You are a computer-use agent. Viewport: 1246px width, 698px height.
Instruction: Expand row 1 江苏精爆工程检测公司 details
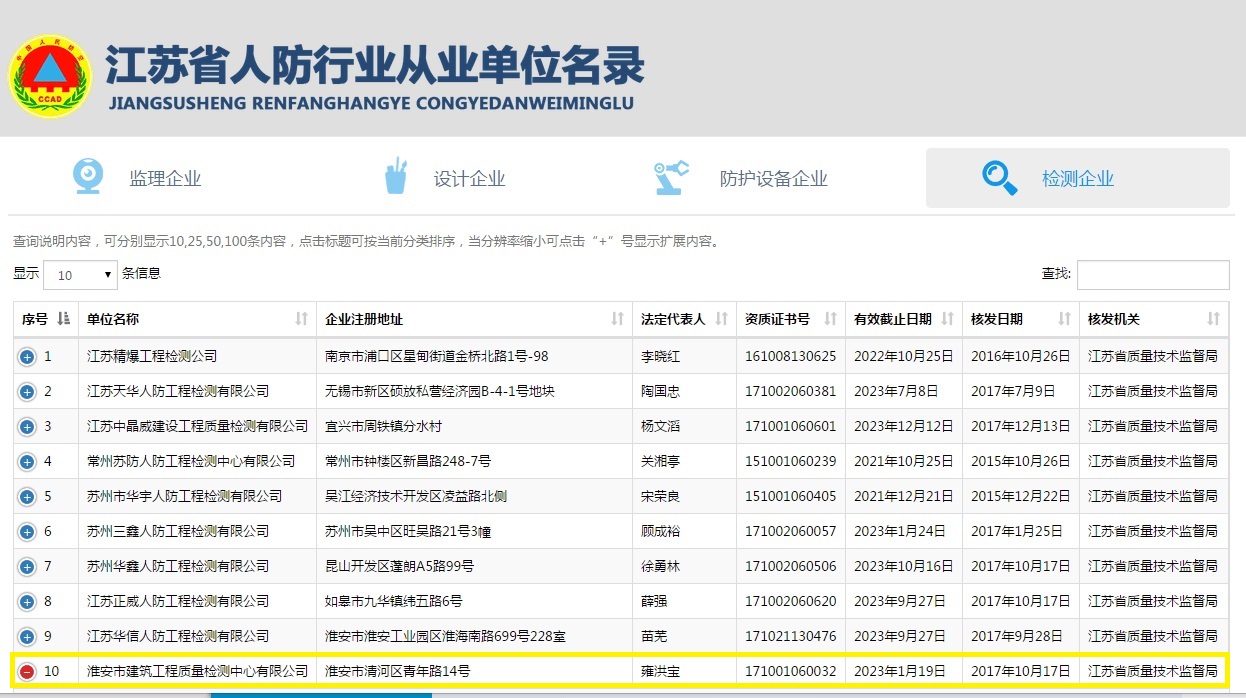(x=27, y=356)
